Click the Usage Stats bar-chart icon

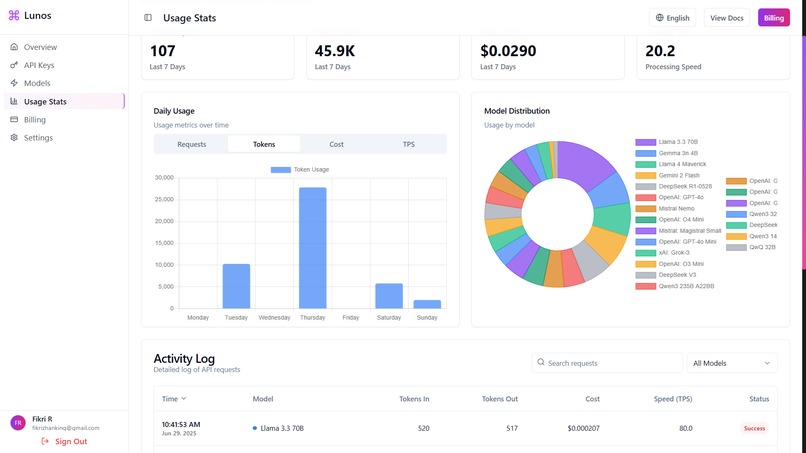pyautogui.click(x=14, y=101)
